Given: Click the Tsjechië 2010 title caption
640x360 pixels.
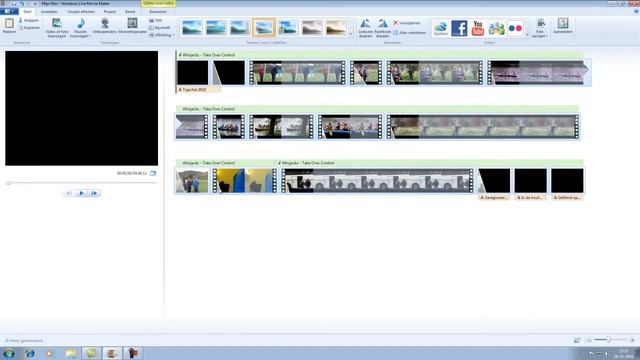Looking at the screenshot, I should [198, 89].
